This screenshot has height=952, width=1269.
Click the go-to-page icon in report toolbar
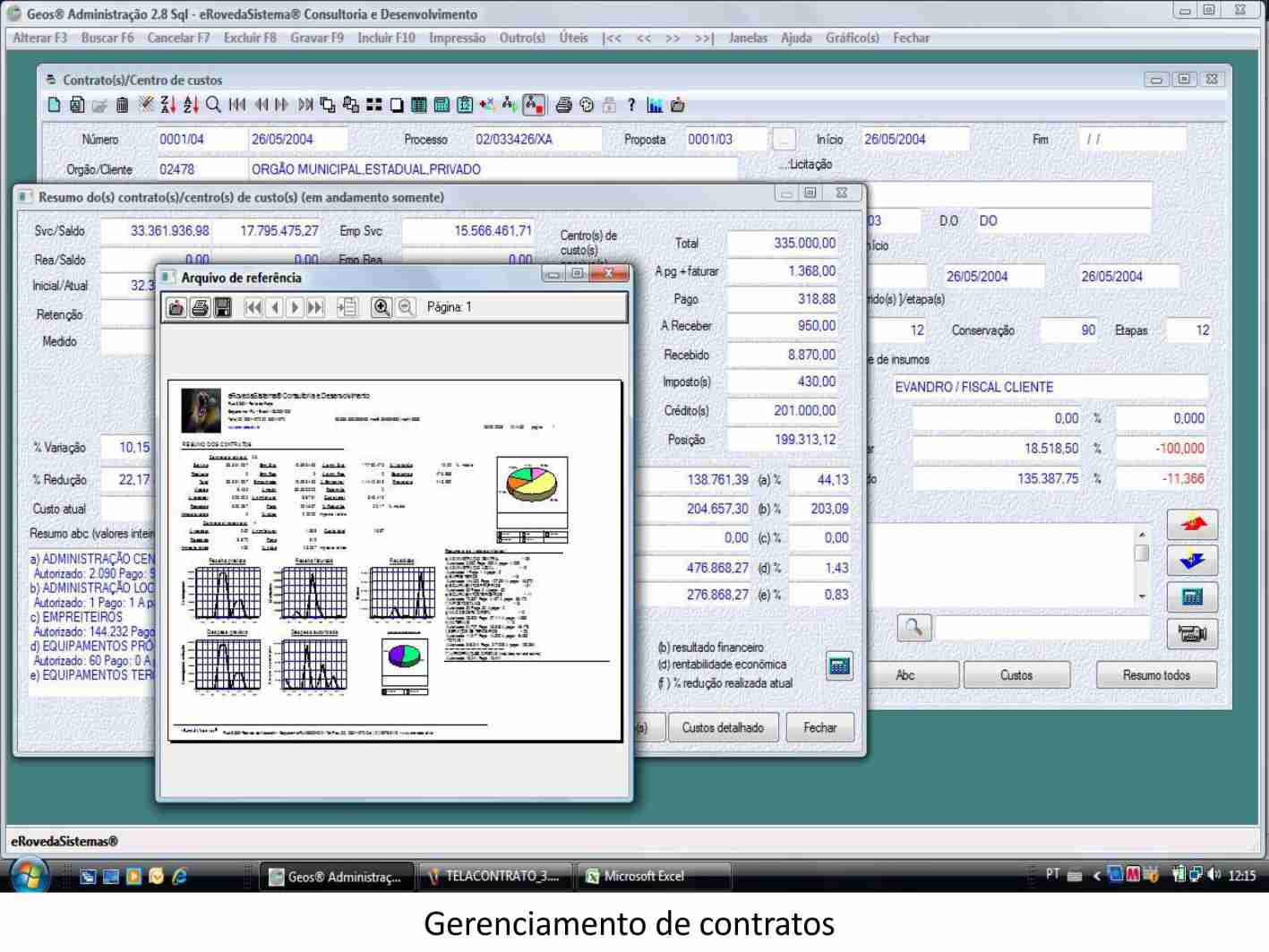[x=347, y=307]
